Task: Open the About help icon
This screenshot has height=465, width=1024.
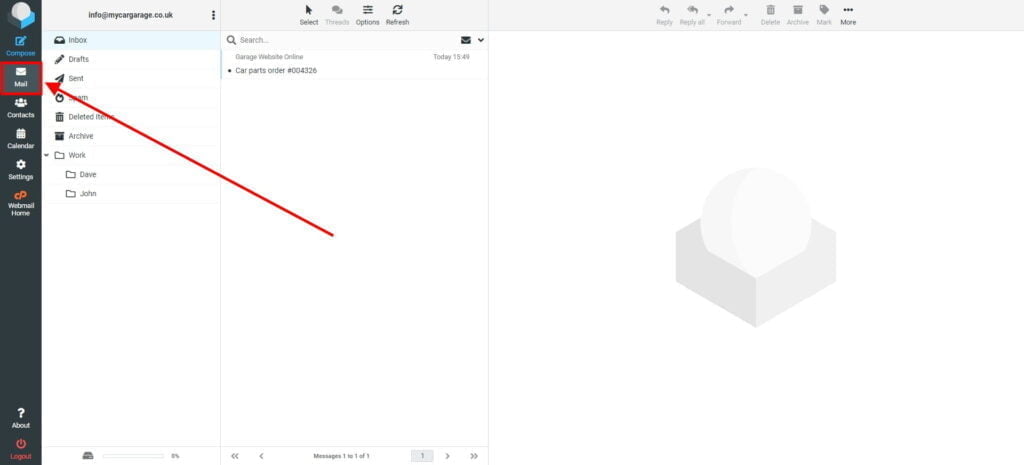Action: click(21, 418)
